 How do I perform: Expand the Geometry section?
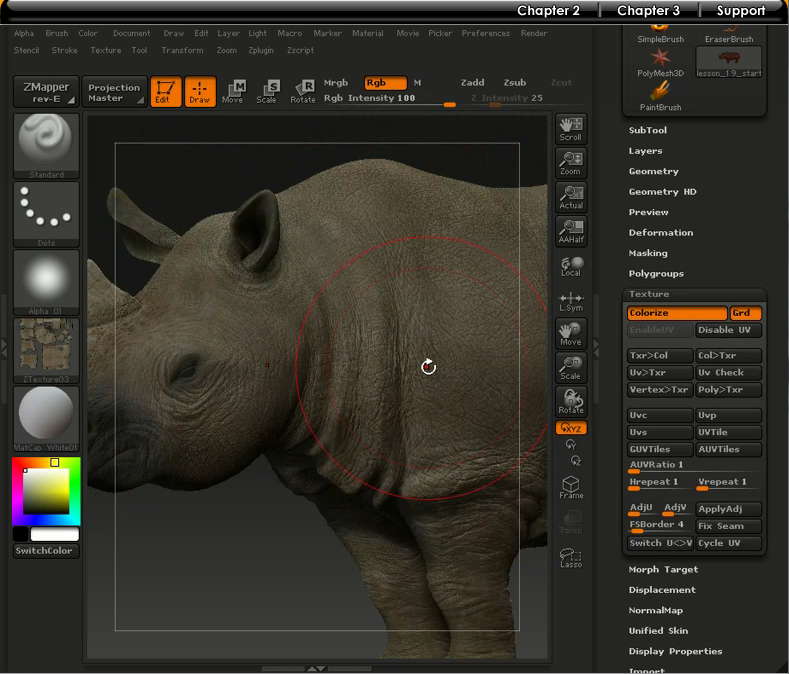tap(653, 171)
